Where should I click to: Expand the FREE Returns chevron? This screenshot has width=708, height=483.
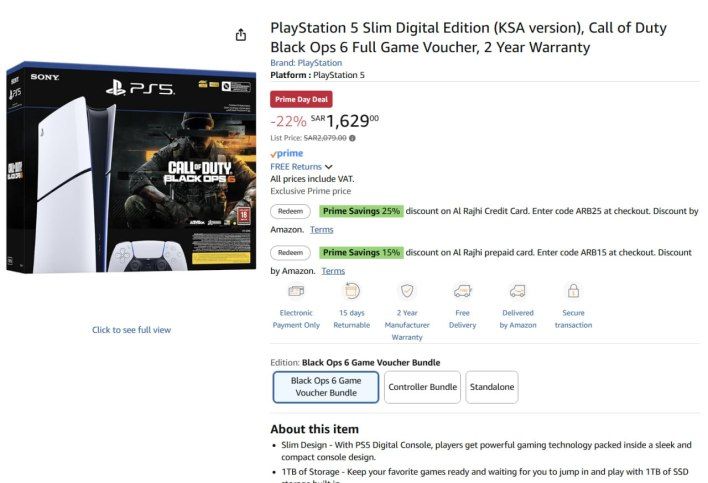[328, 167]
